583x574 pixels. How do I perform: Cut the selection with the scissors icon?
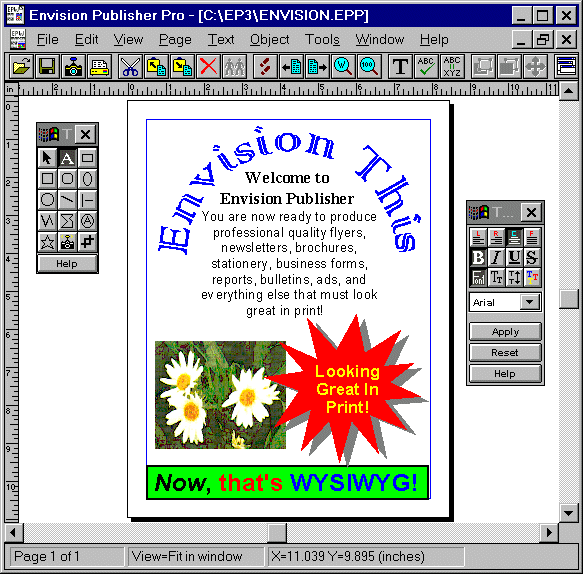tap(130, 67)
